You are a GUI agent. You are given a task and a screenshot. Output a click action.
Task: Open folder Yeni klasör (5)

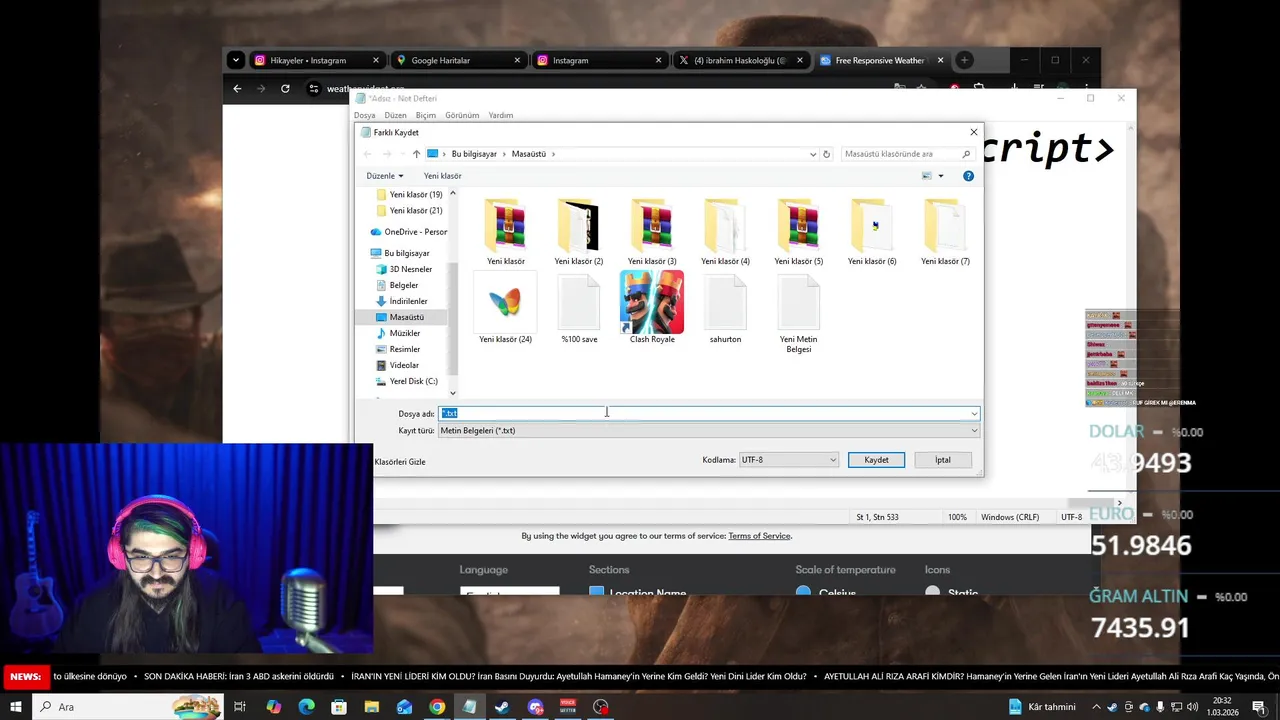(798, 231)
